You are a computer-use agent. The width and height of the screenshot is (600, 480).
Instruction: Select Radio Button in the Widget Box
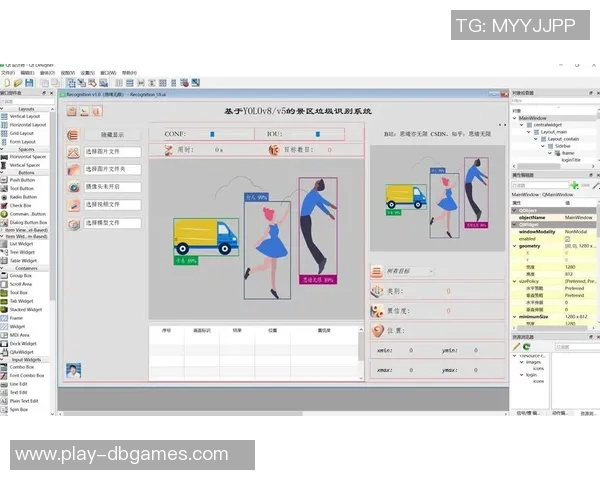(23, 197)
